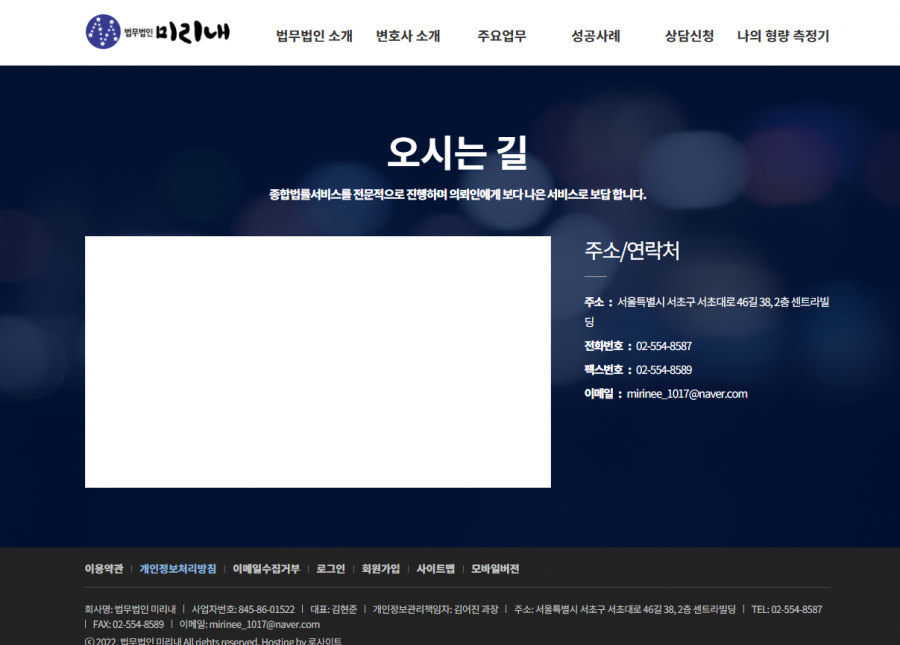900x645 pixels.
Task: Open the 개인정보처리방침 footer link
Action: (177, 569)
